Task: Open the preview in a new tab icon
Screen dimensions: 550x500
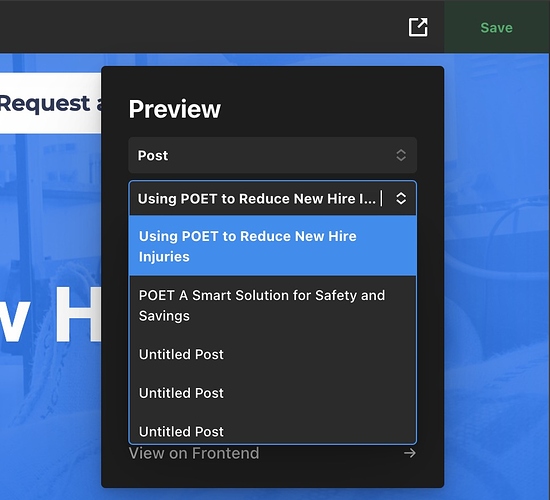Action: [418, 27]
